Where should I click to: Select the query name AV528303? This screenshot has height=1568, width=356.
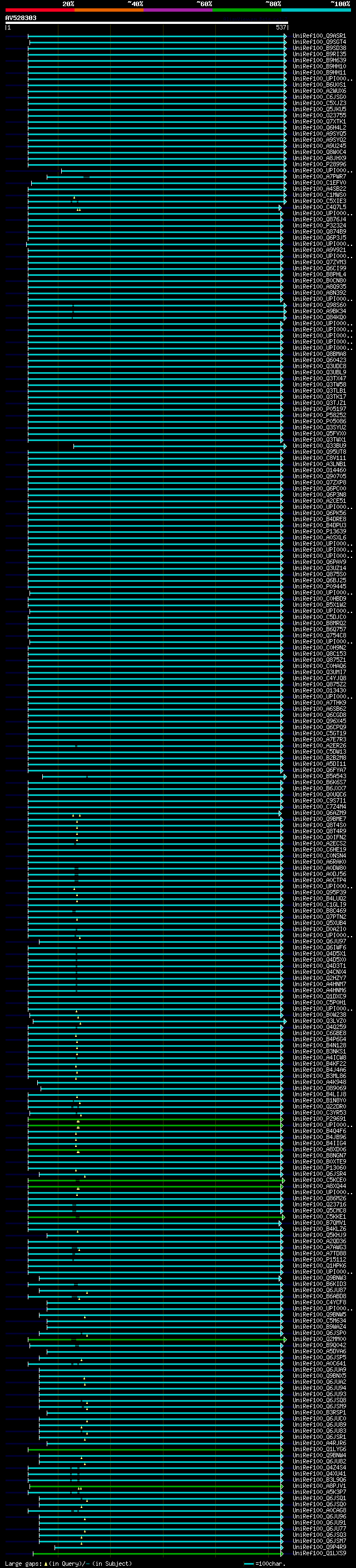coord(21,18)
